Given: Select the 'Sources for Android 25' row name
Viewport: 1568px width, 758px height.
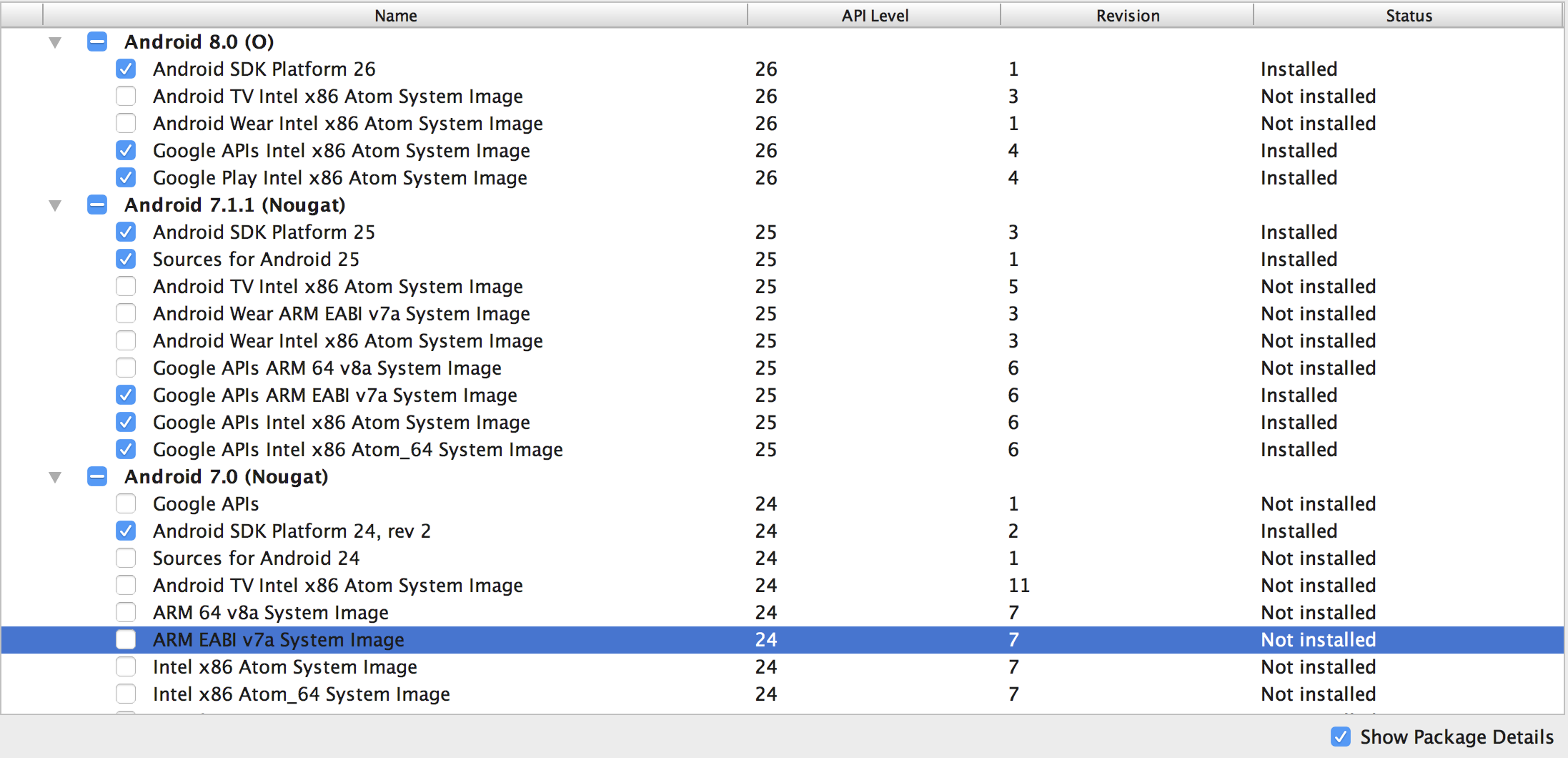Looking at the screenshot, I should pyautogui.click(x=256, y=260).
